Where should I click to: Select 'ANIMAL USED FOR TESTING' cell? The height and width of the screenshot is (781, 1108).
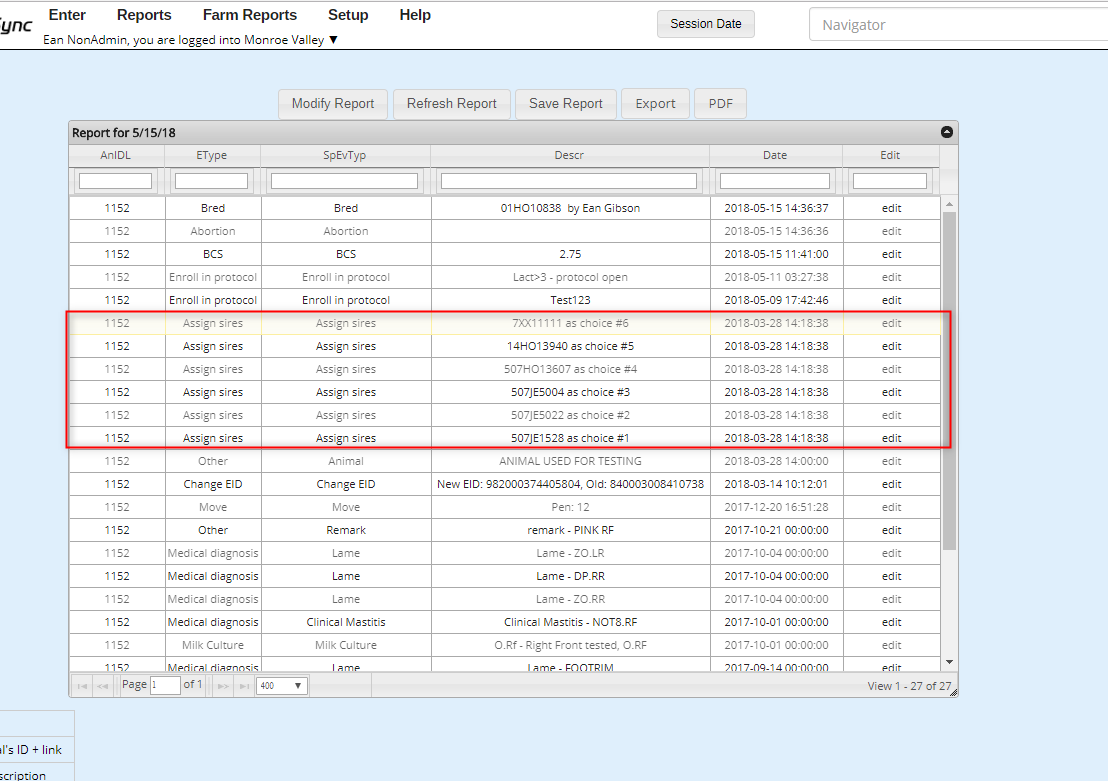point(570,461)
